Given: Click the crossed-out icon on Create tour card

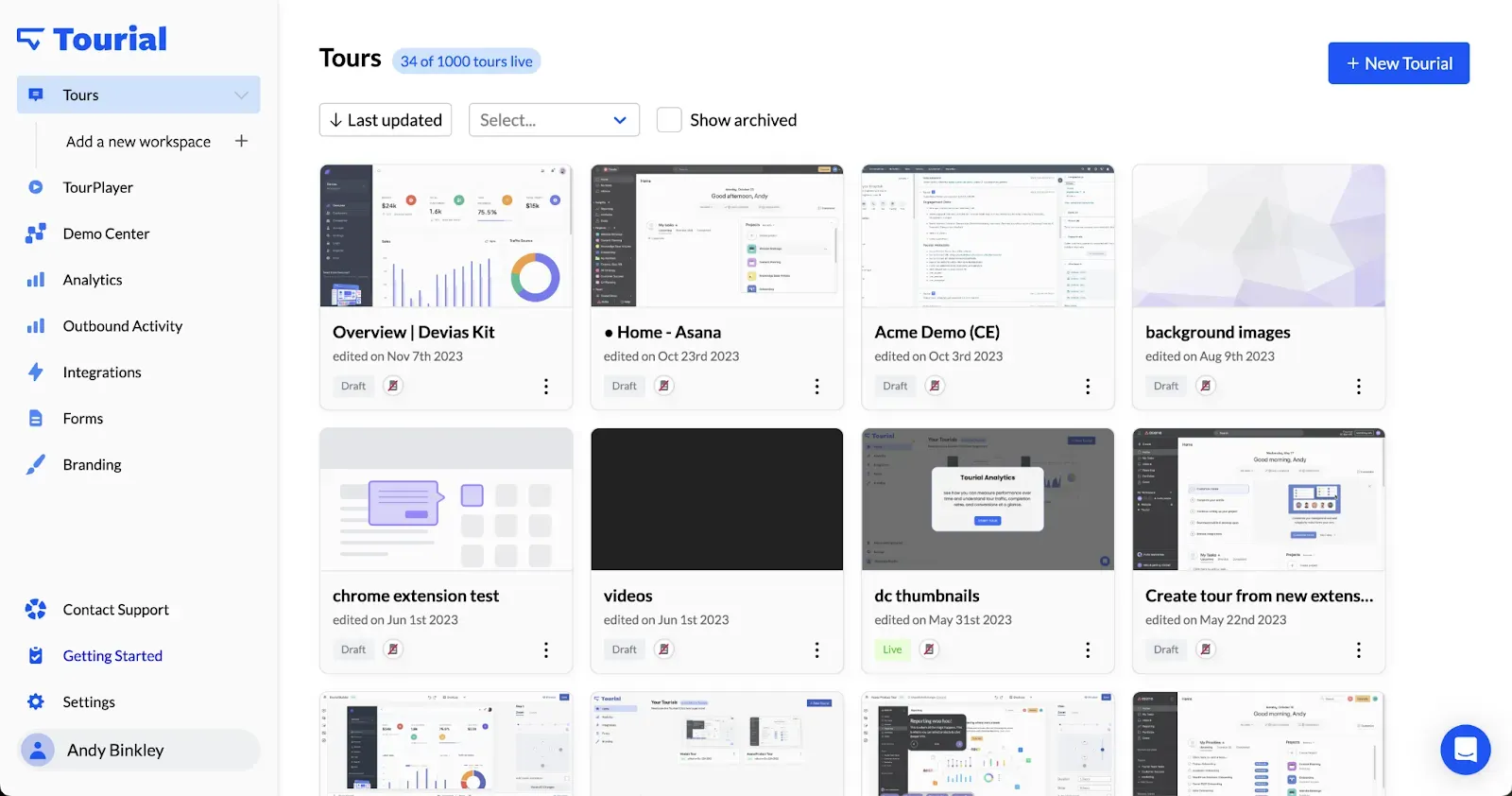Looking at the screenshot, I should [1206, 649].
